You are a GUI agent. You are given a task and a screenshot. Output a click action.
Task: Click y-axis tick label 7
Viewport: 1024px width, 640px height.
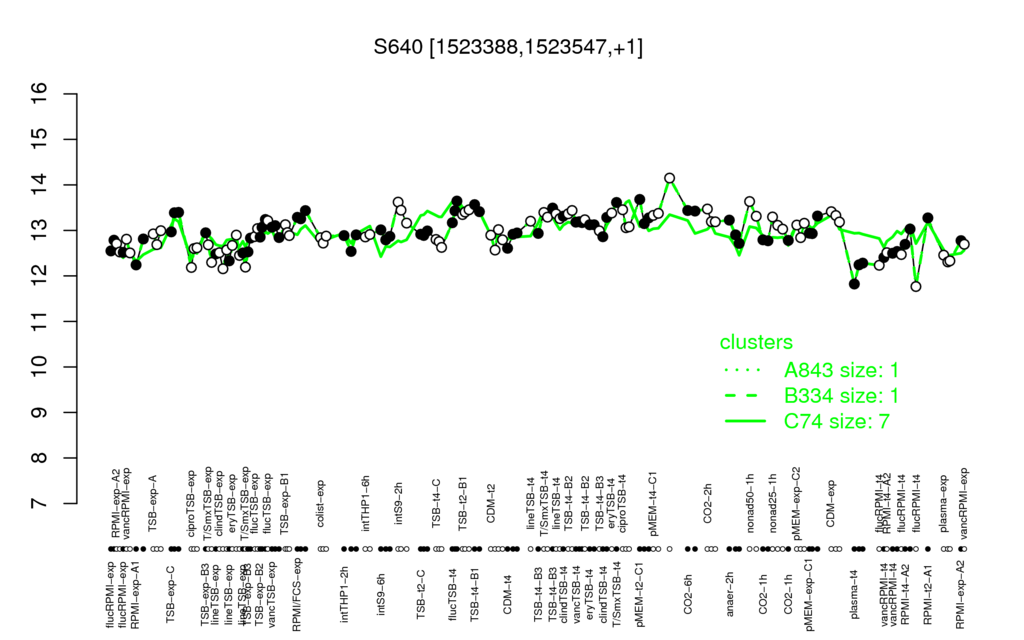pos(39,504)
